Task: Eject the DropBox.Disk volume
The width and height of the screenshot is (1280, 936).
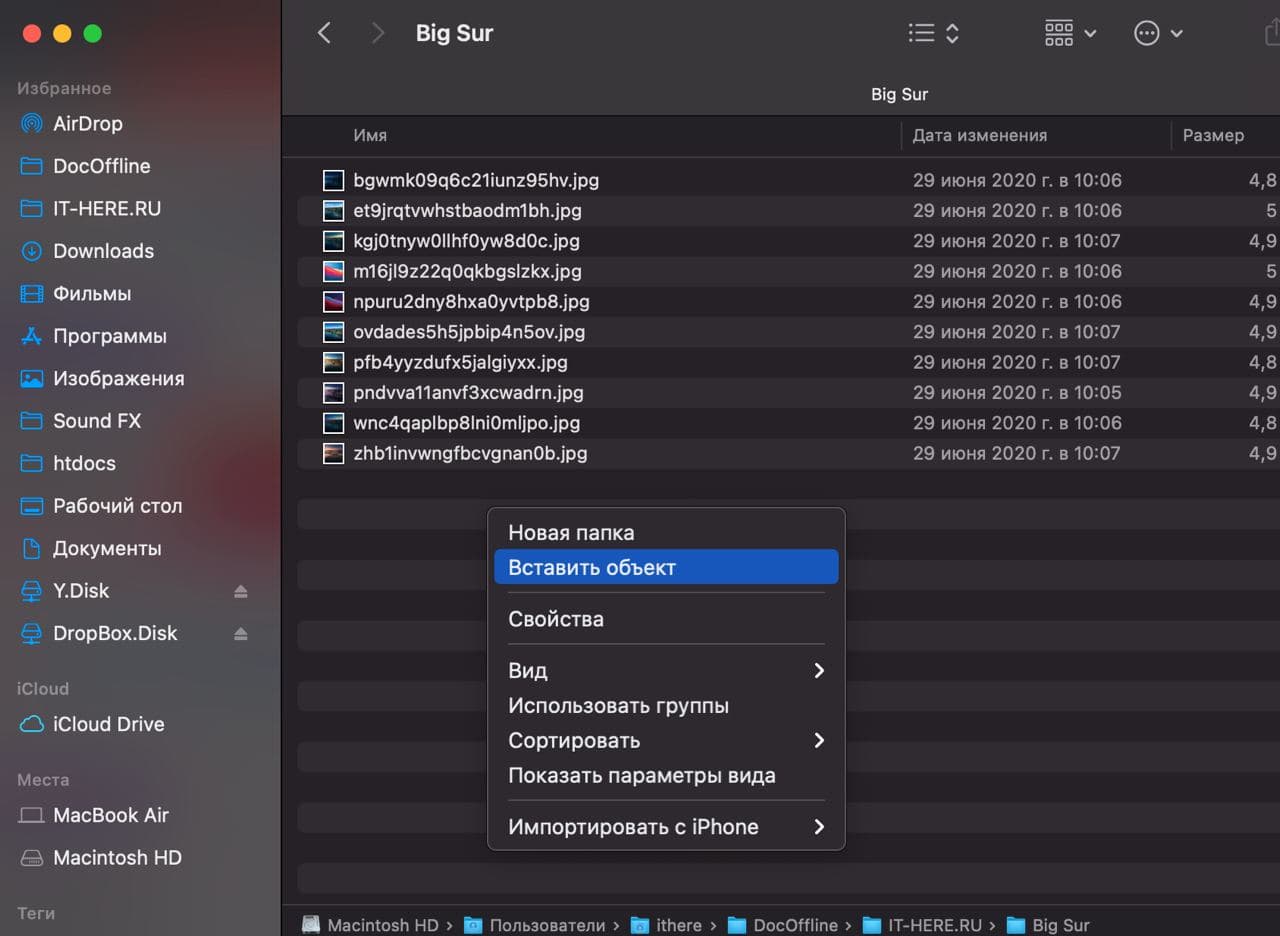Action: coord(240,633)
